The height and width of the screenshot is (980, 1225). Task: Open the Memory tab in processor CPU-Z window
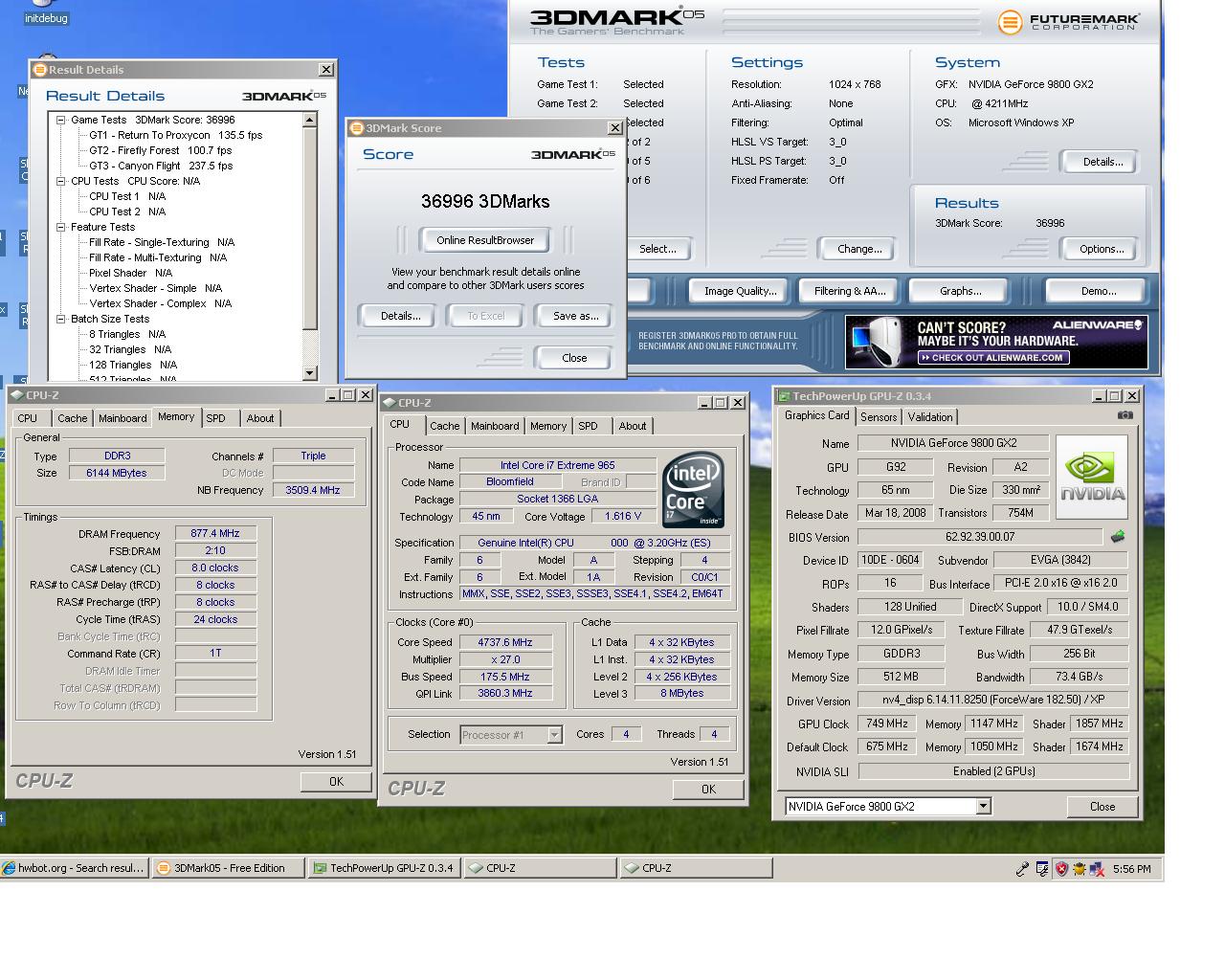click(x=548, y=426)
